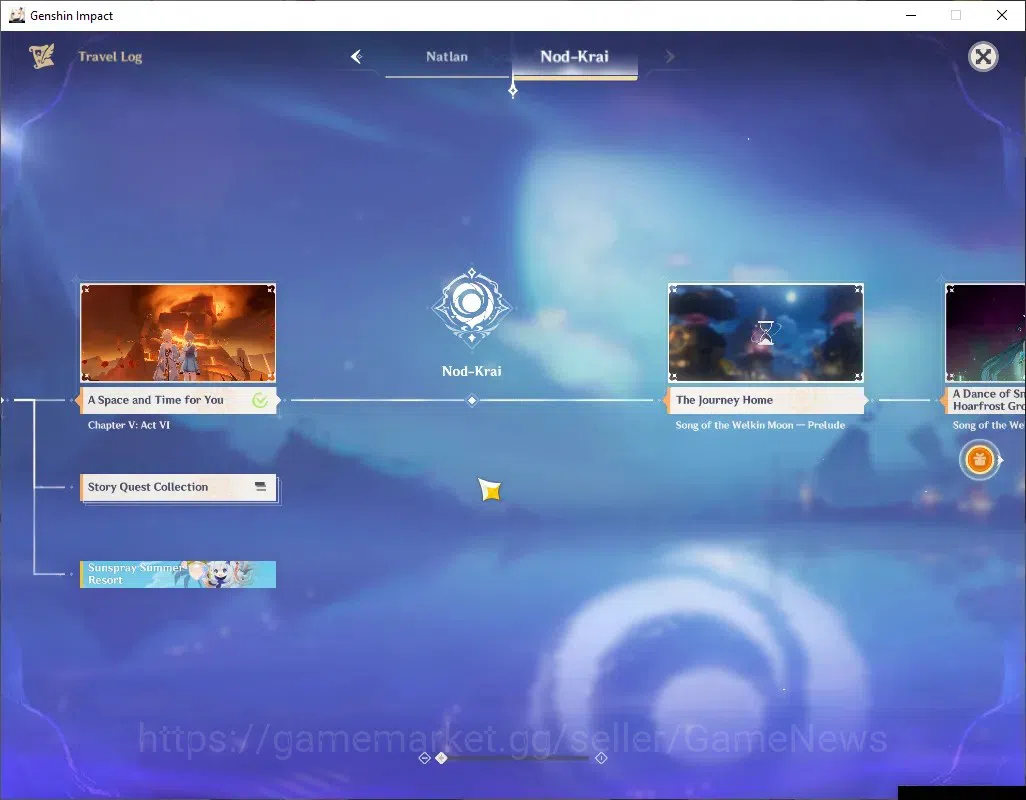
Task: Click the Travel Log feather icon
Action: pos(42,56)
